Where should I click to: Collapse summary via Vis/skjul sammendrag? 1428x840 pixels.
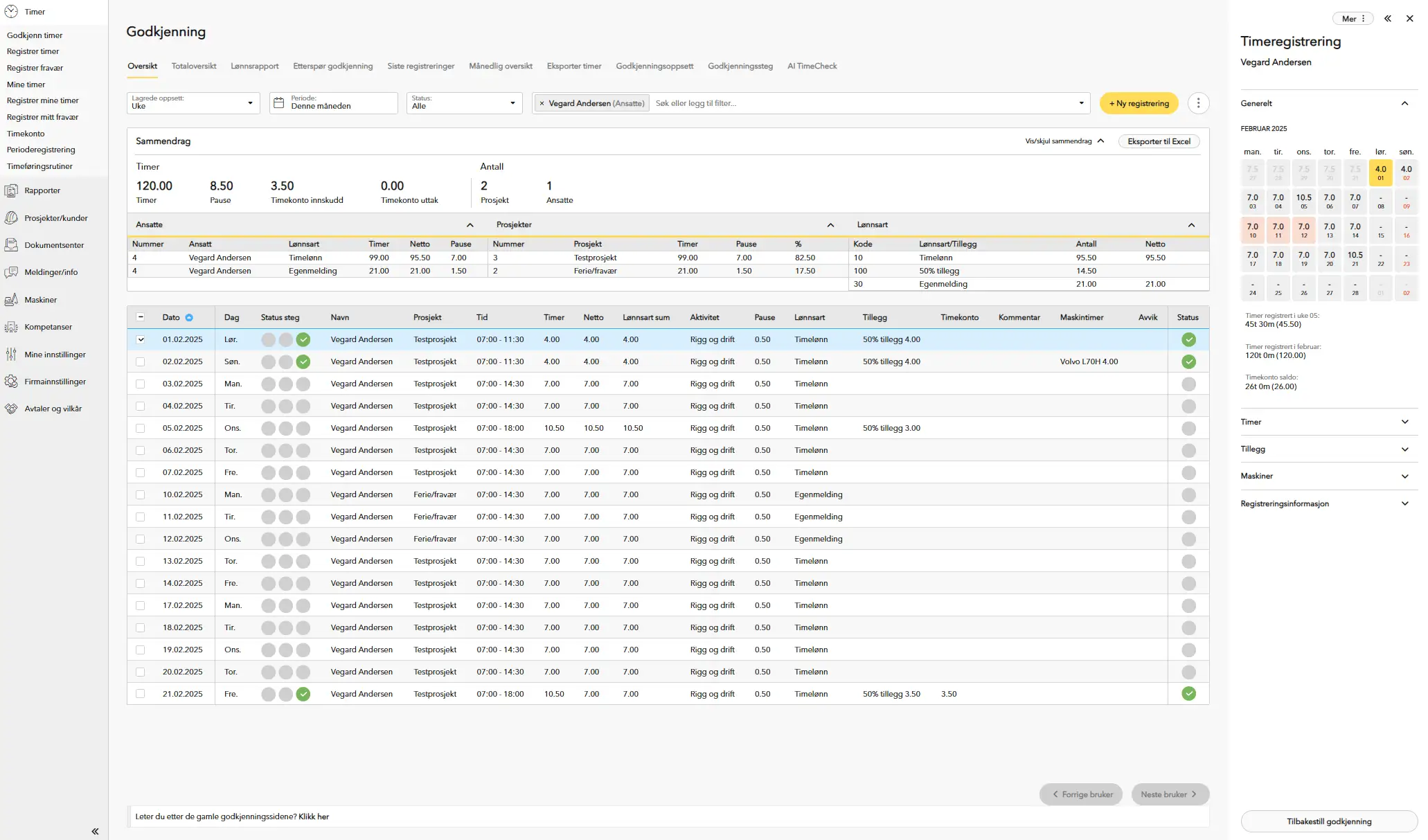click(1064, 141)
